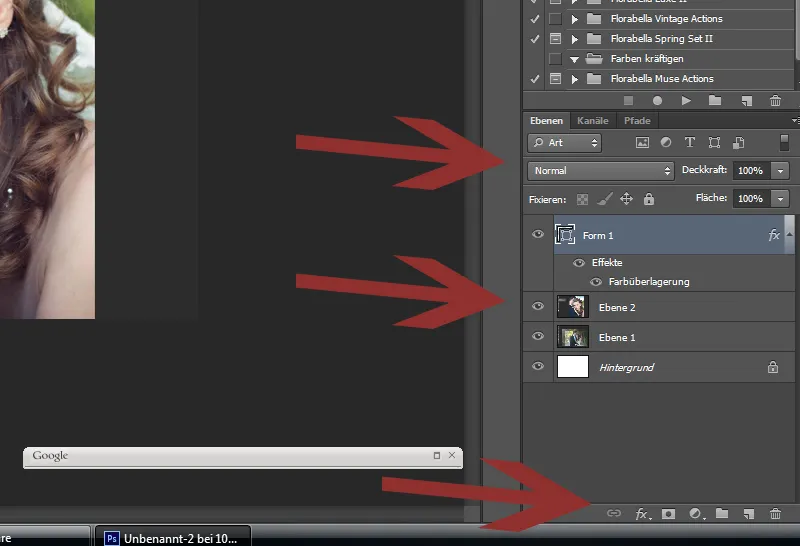This screenshot has width=800, height=546.
Task: Expand Florabella Spring Set II
Action: (574, 39)
